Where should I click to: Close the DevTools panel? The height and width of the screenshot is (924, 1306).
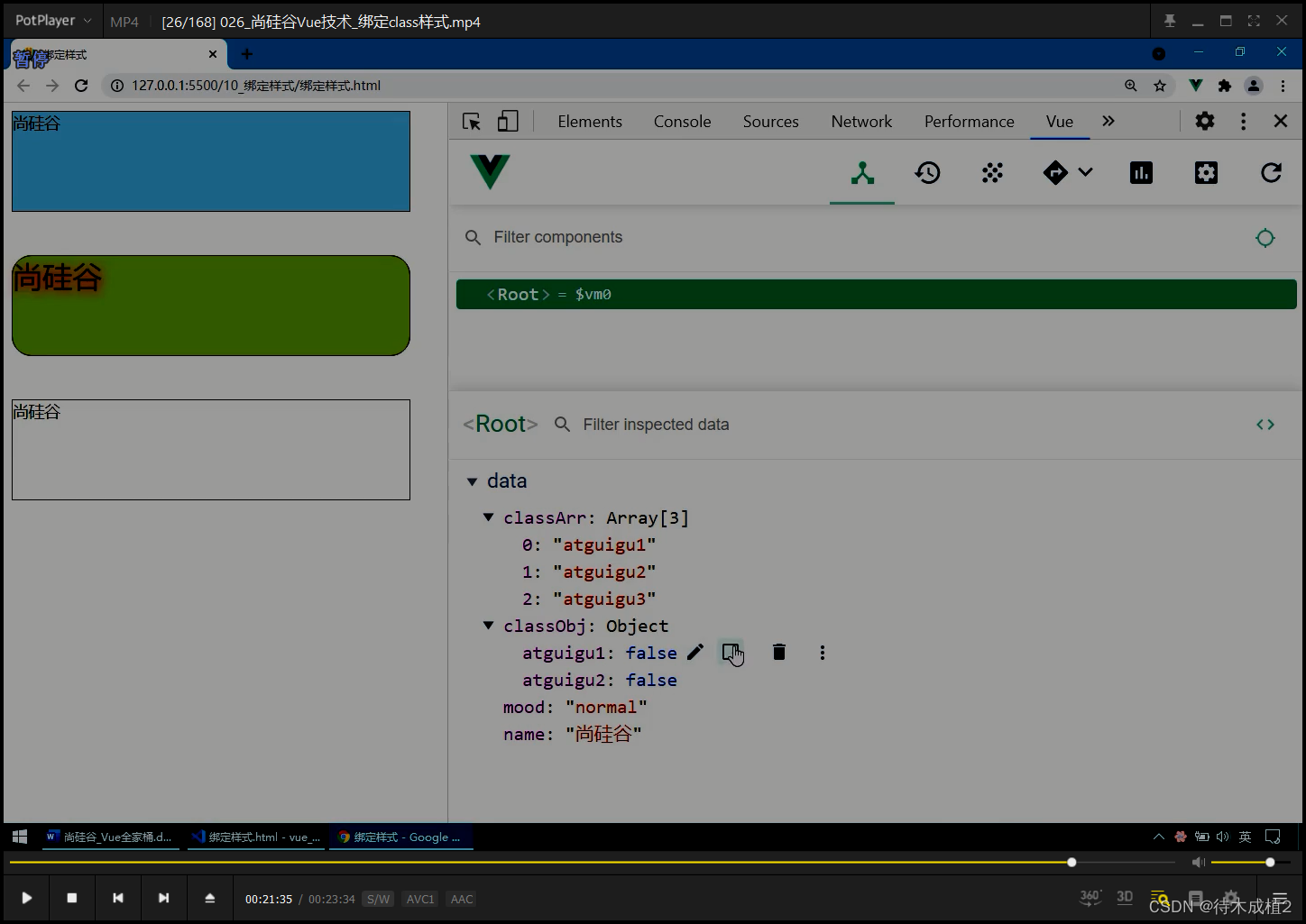[x=1281, y=121]
